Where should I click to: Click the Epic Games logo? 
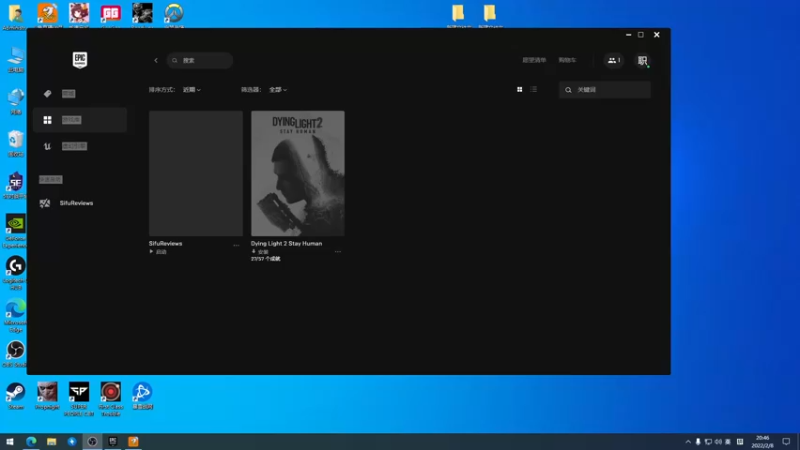(80, 60)
